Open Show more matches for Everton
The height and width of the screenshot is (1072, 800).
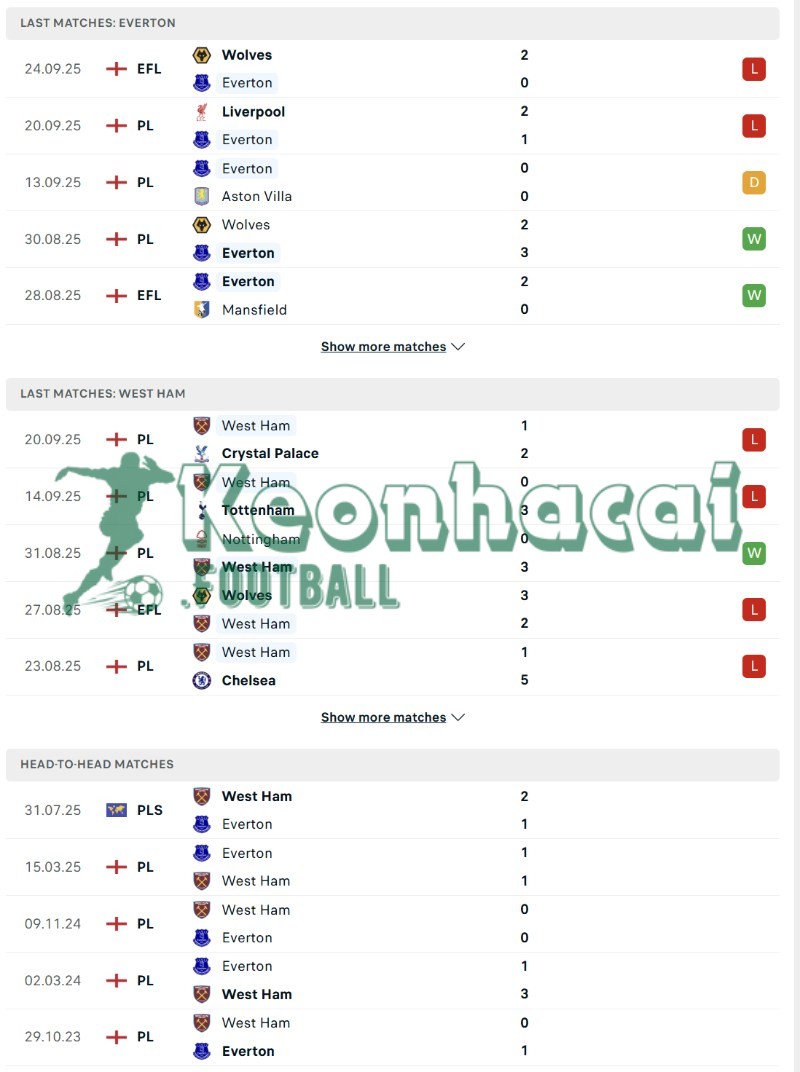pyautogui.click(x=382, y=346)
